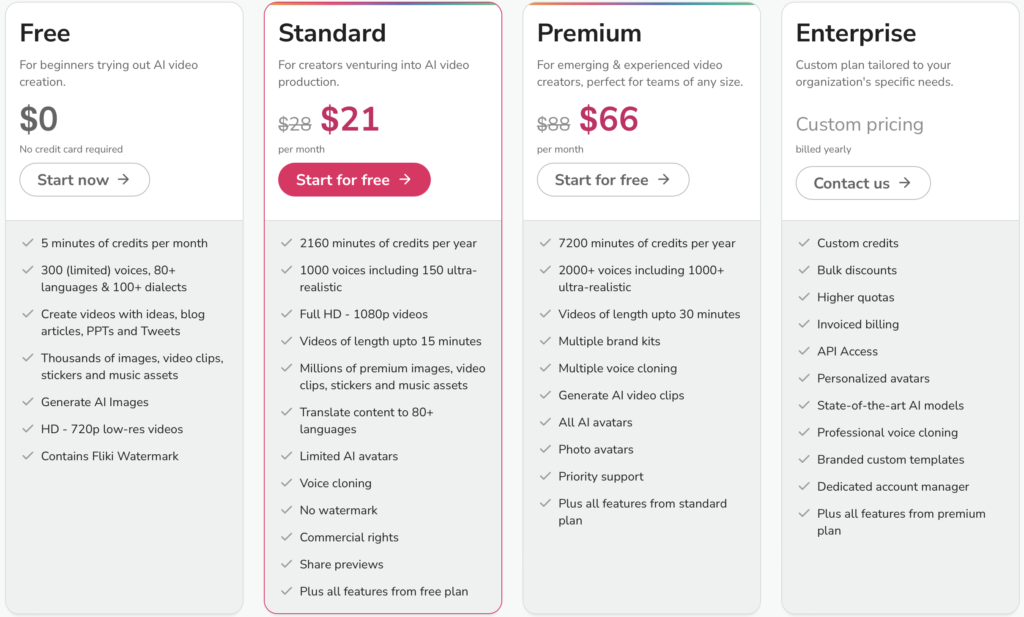The width and height of the screenshot is (1024, 617).
Task: Select the Standard plan heading
Action: [x=331, y=32]
